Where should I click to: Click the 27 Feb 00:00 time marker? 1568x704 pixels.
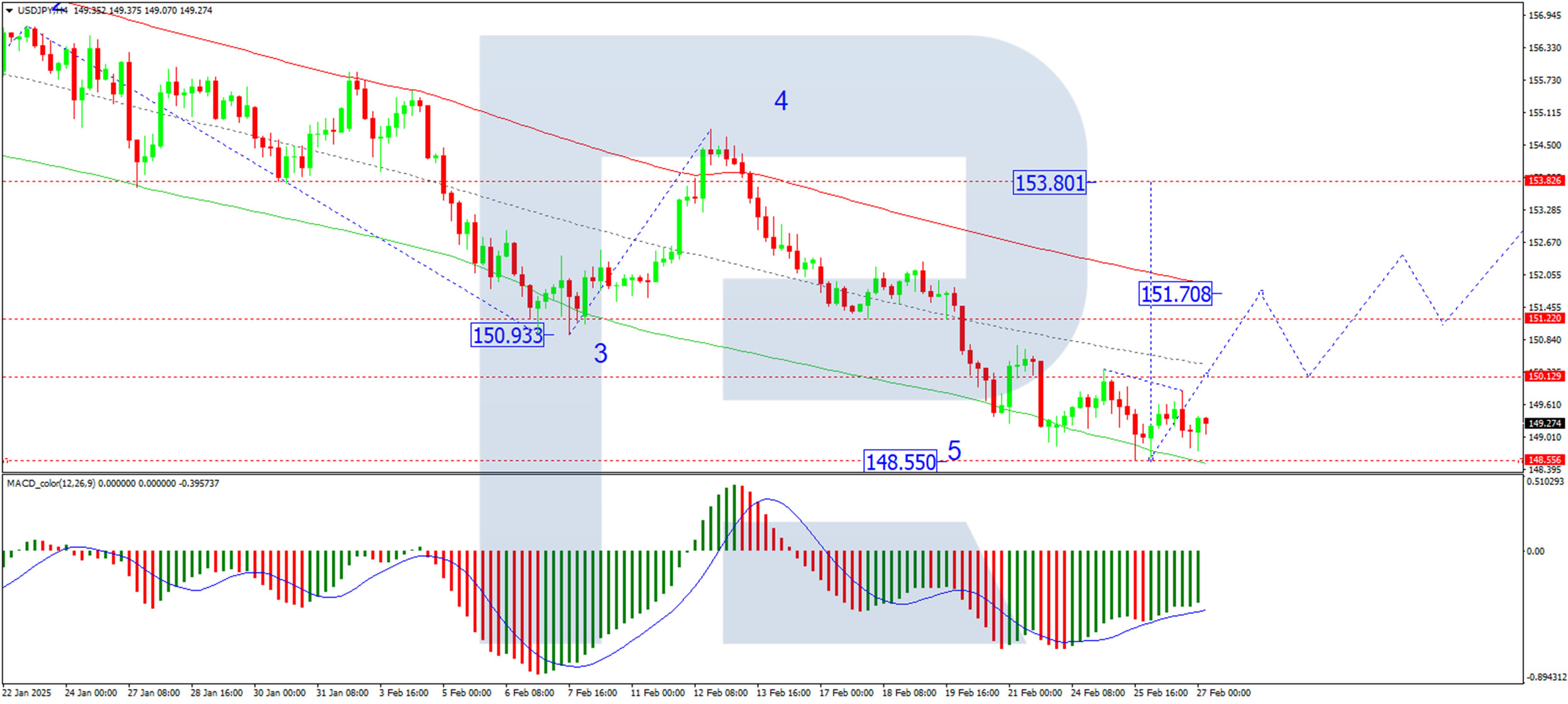[1223, 693]
